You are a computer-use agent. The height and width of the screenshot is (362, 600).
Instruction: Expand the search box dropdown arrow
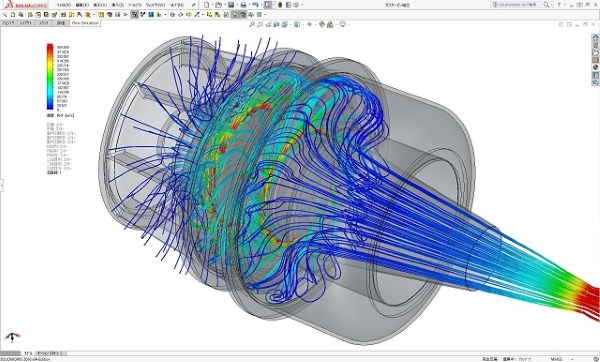[551, 5]
